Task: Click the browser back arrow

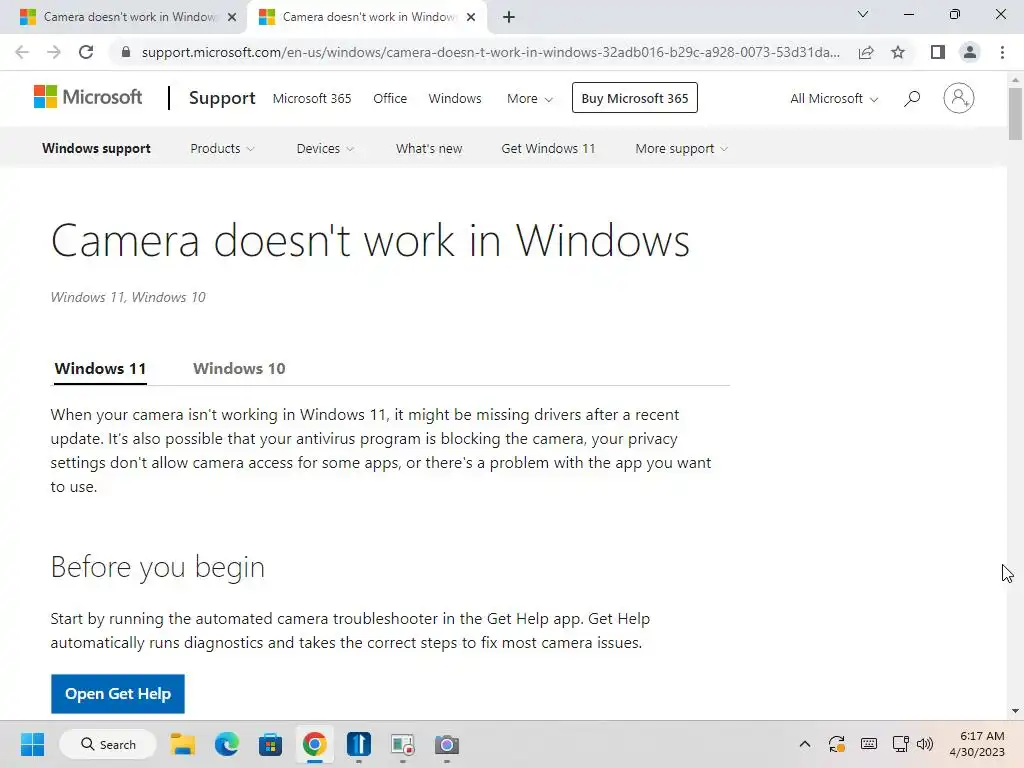Action: click(x=22, y=52)
